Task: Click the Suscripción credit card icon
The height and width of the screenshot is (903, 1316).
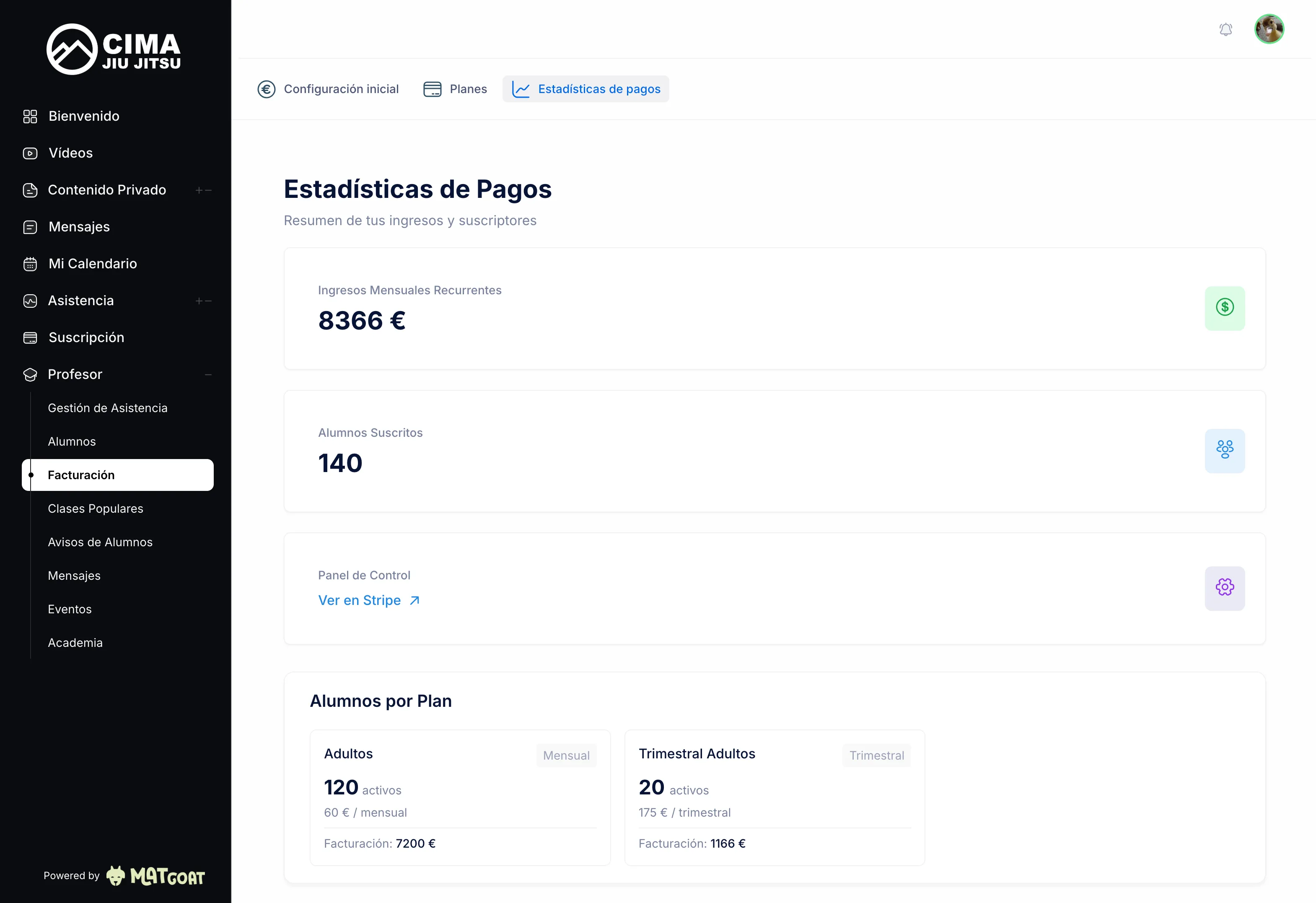Action: [x=31, y=337]
